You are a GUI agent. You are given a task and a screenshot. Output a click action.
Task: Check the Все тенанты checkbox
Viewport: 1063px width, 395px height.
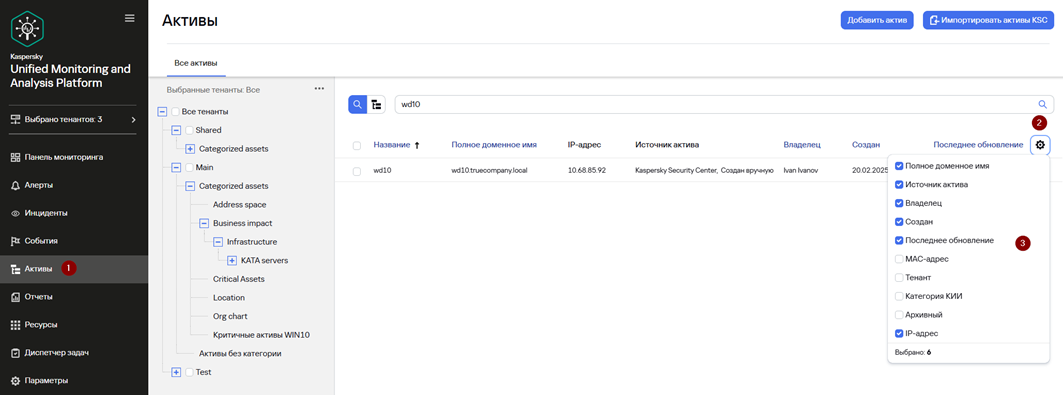coord(176,111)
